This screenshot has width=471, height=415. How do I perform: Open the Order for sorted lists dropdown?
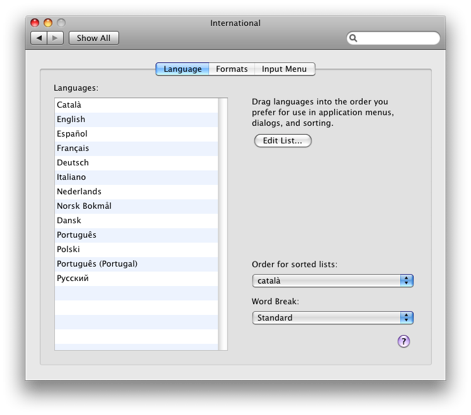(x=333, y=281)
